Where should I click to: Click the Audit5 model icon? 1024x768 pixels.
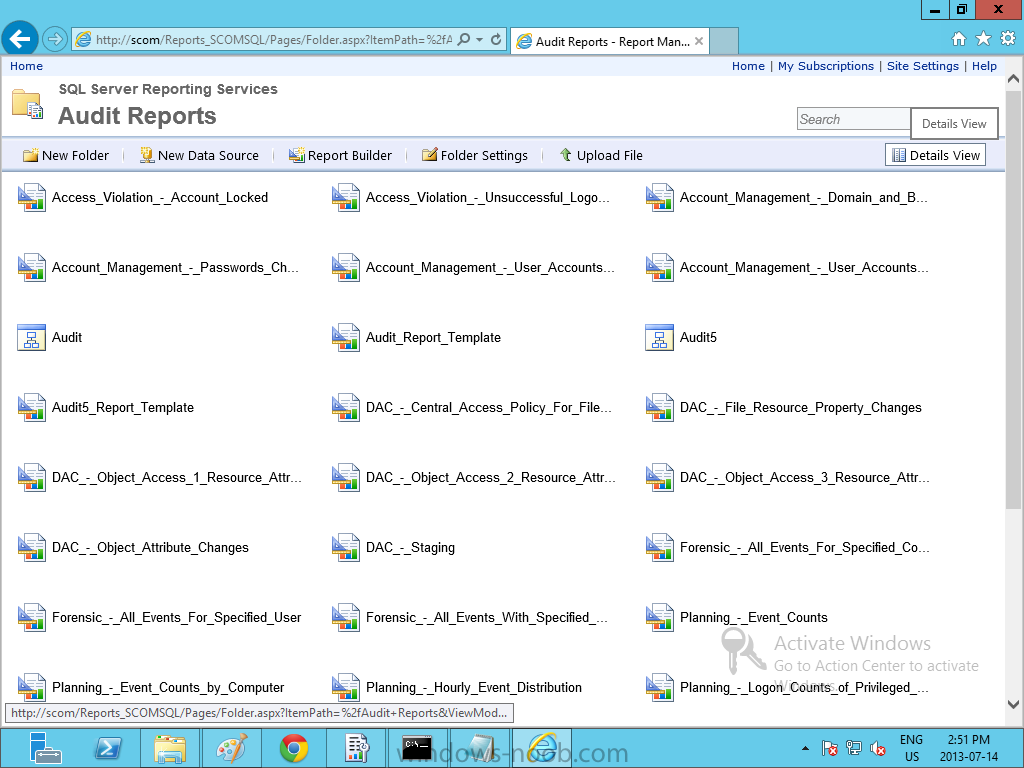[x=659, y=338]
